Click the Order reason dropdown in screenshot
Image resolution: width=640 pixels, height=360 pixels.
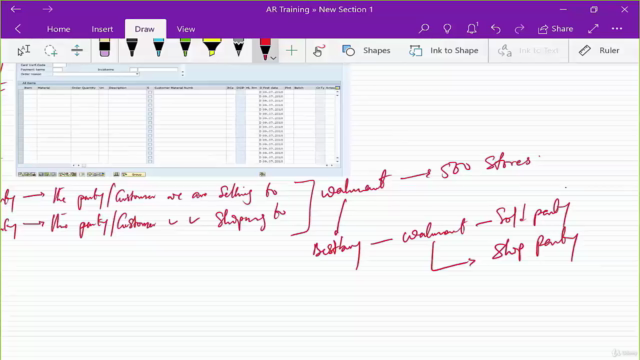(96, 74)
